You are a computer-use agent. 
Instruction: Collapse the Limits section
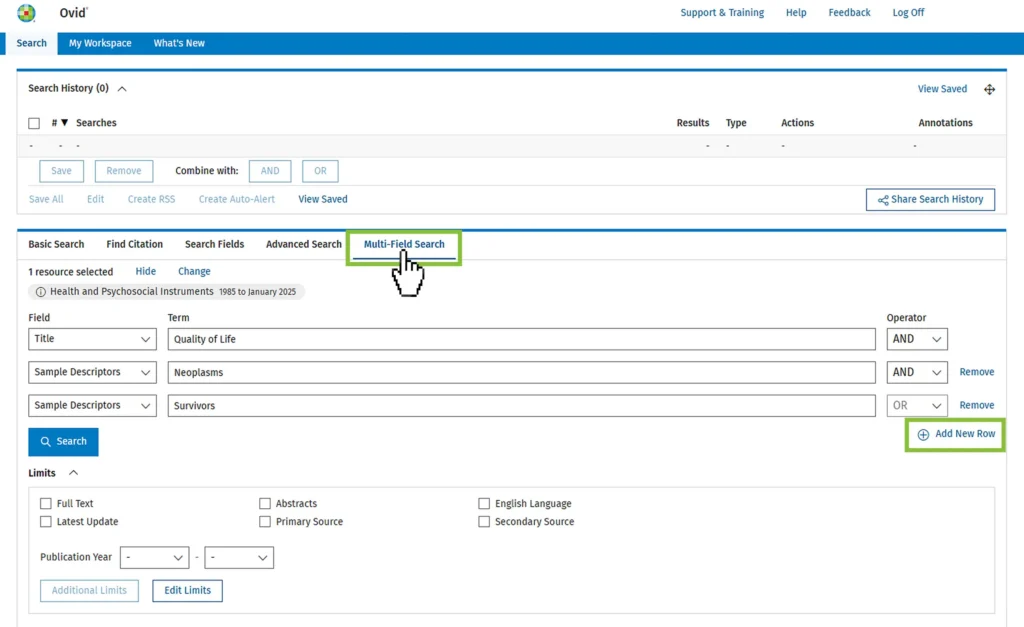(73, 473)
